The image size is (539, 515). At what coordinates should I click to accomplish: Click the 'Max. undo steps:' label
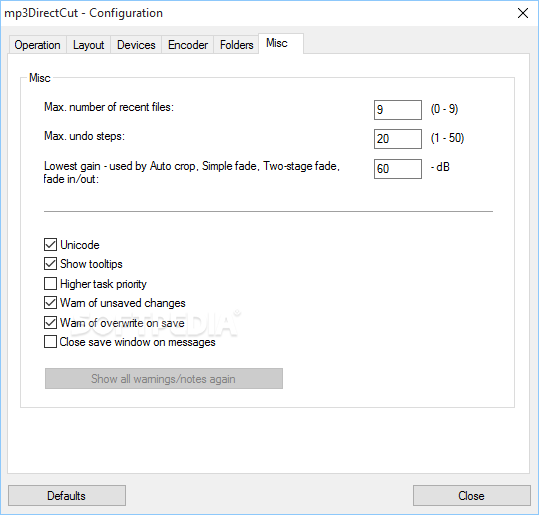point(84,136)
